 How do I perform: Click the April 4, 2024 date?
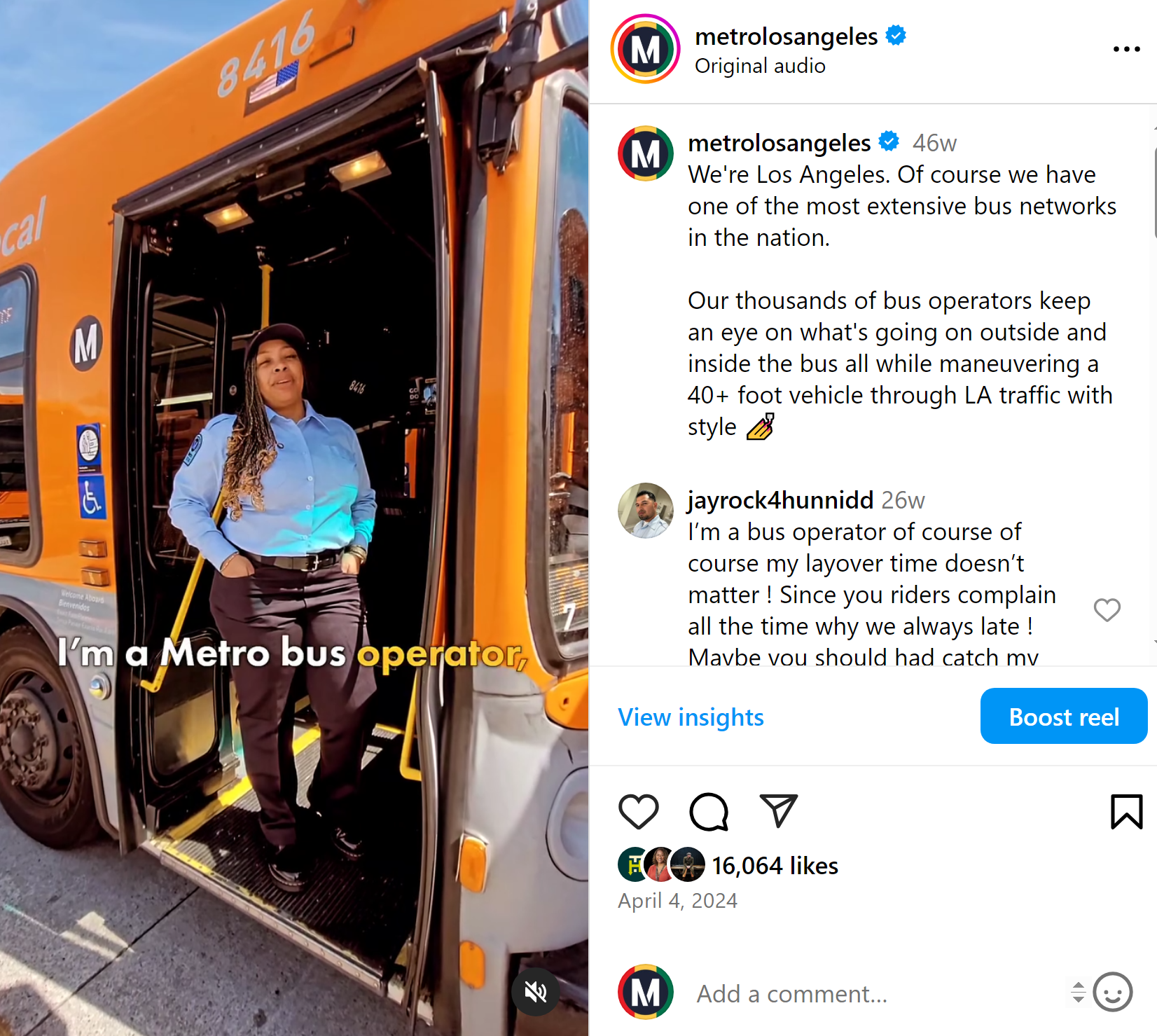677,901
